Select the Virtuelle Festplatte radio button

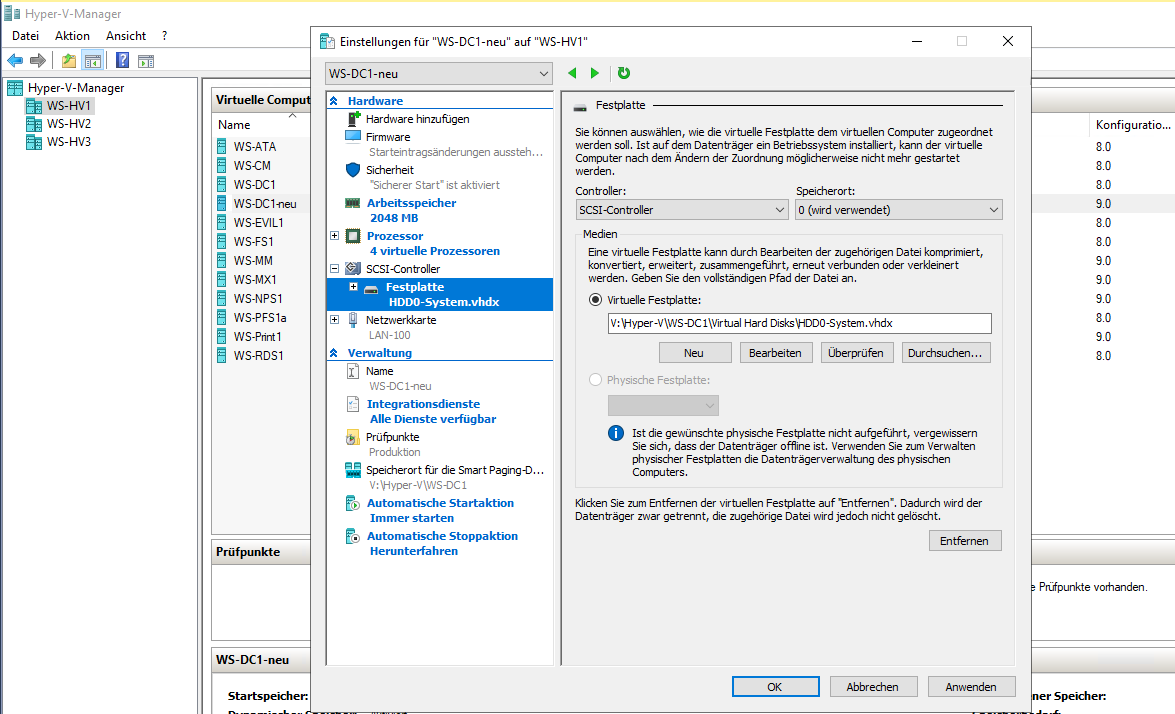coord(596,300)
